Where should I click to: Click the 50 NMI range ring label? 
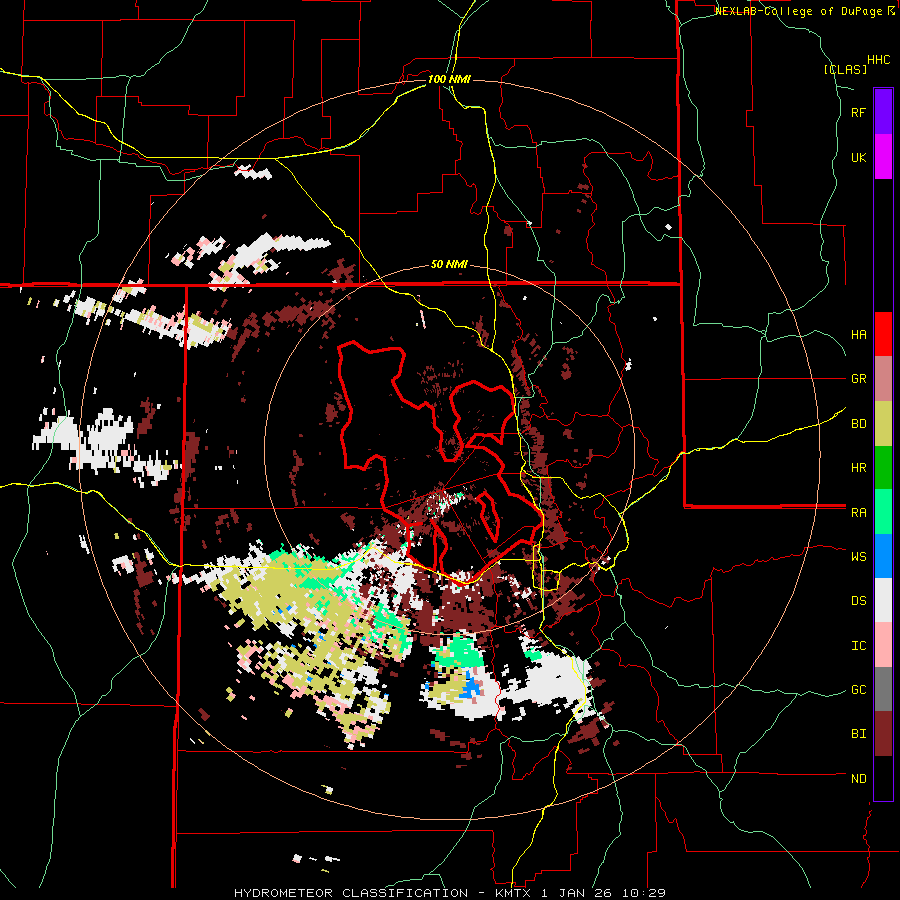click(449, 265)
